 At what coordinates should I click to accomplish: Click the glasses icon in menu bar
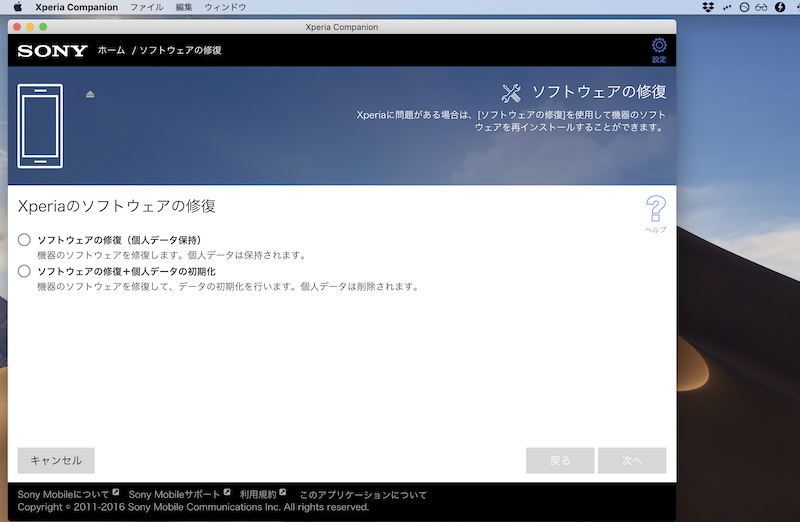coord(762,7)
